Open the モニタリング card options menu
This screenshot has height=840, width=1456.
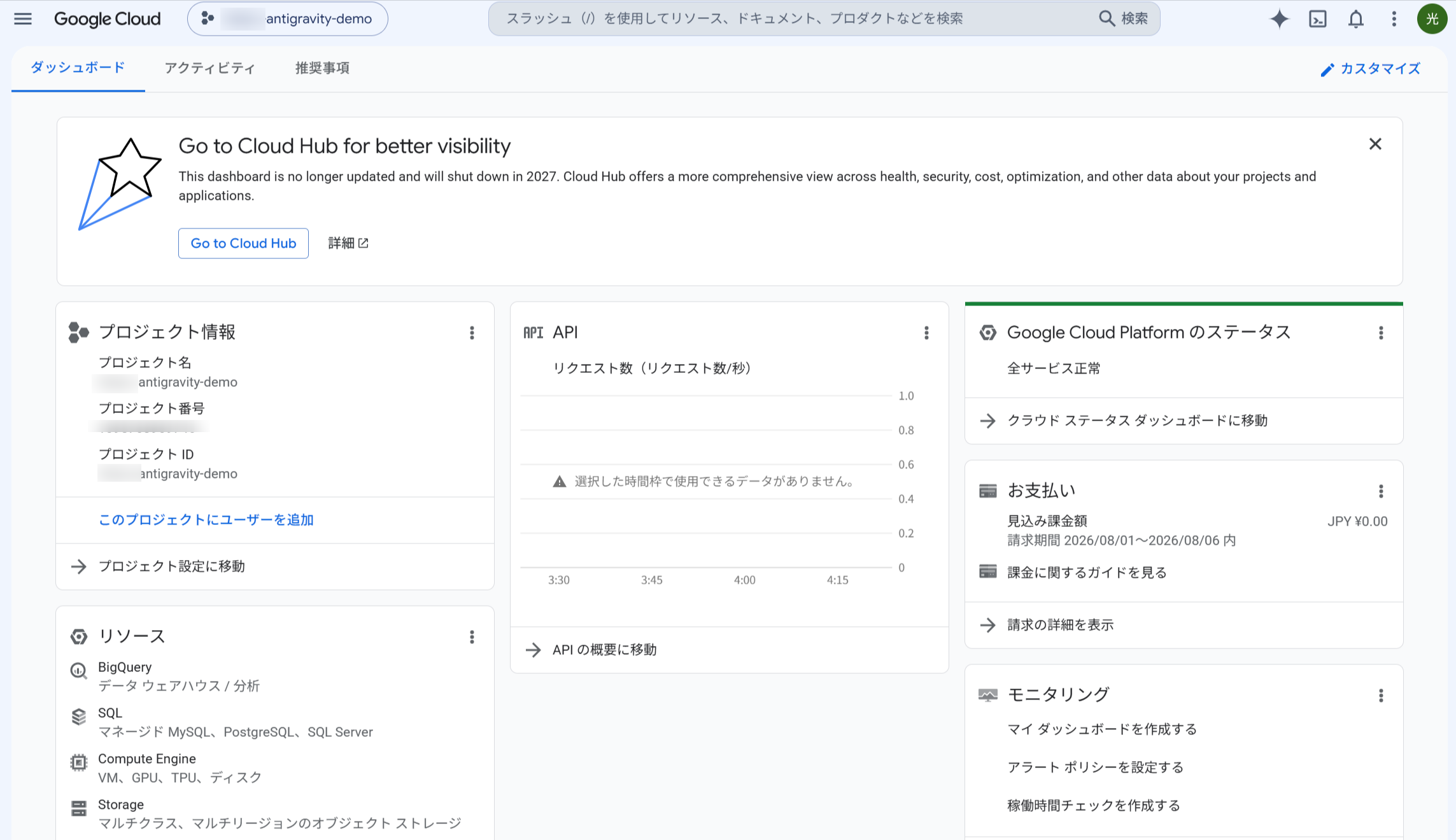[1381, 696]
